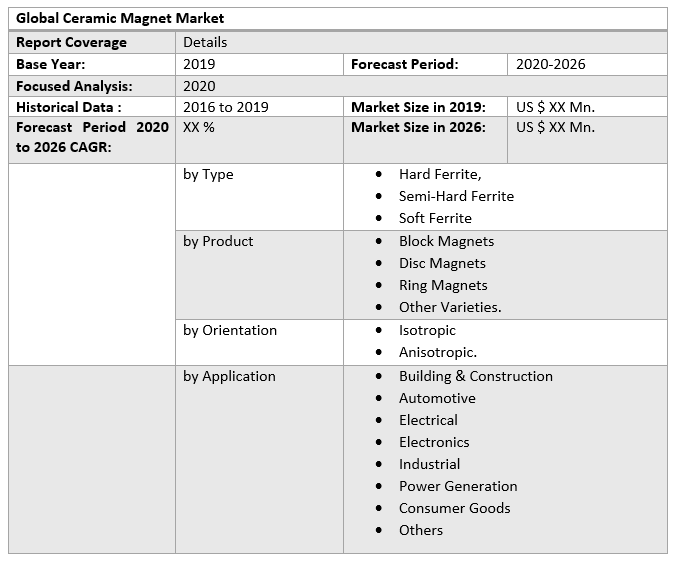674x563 pixels.
Task: Select the Consumer Goods bullet entry
Action: (454, 508)
